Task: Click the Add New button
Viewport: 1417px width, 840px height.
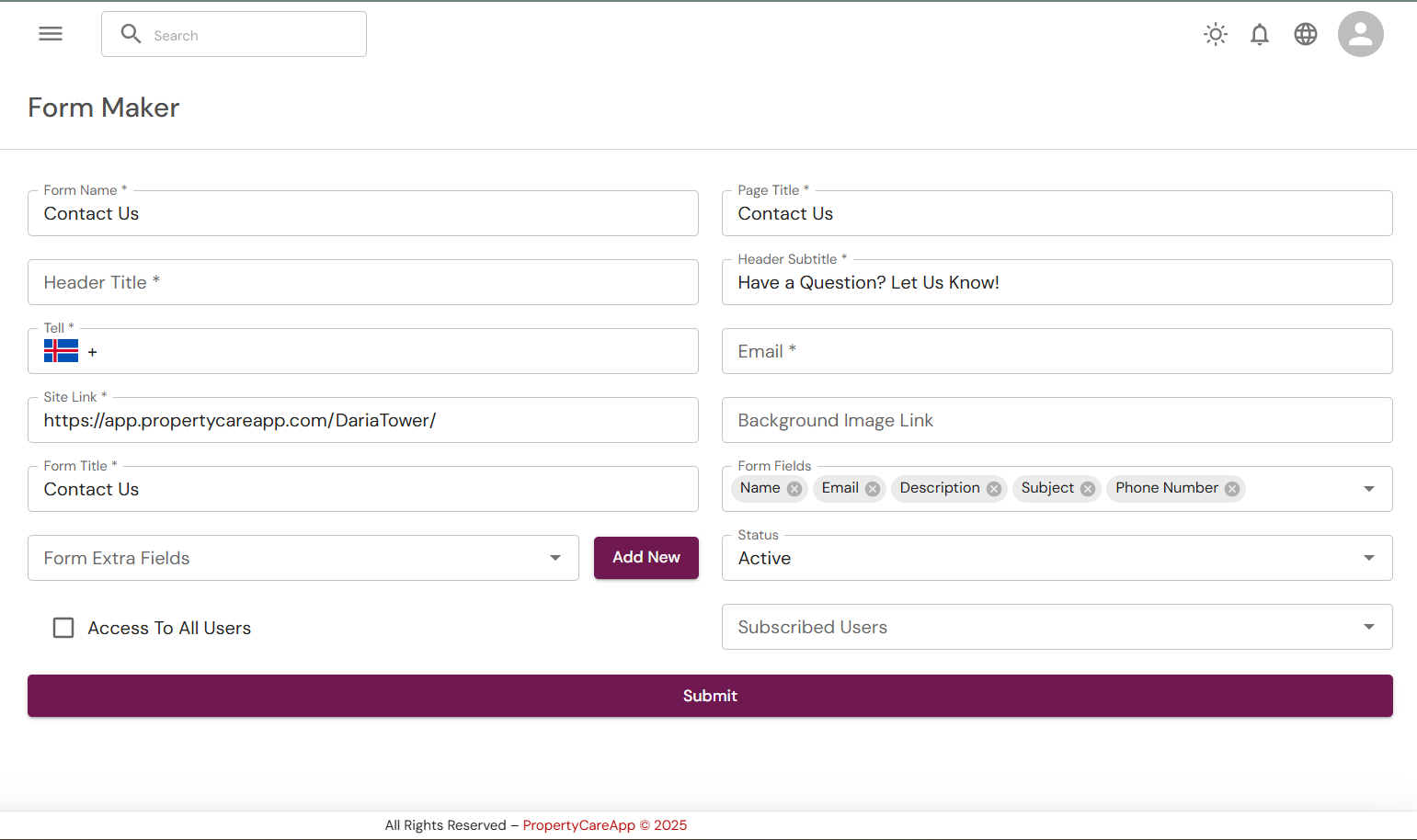Action: 646,558
